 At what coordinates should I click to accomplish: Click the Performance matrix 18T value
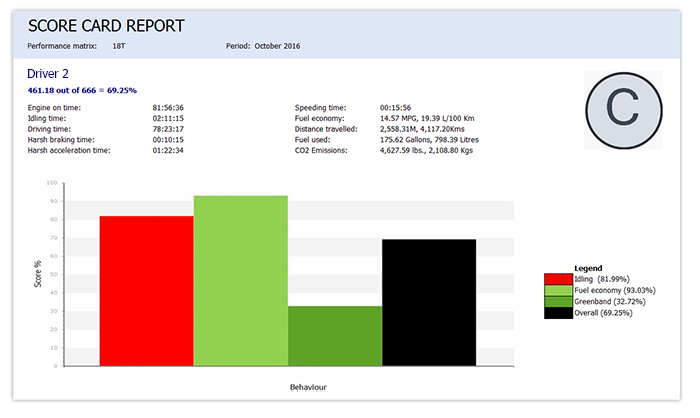(119, 46)
